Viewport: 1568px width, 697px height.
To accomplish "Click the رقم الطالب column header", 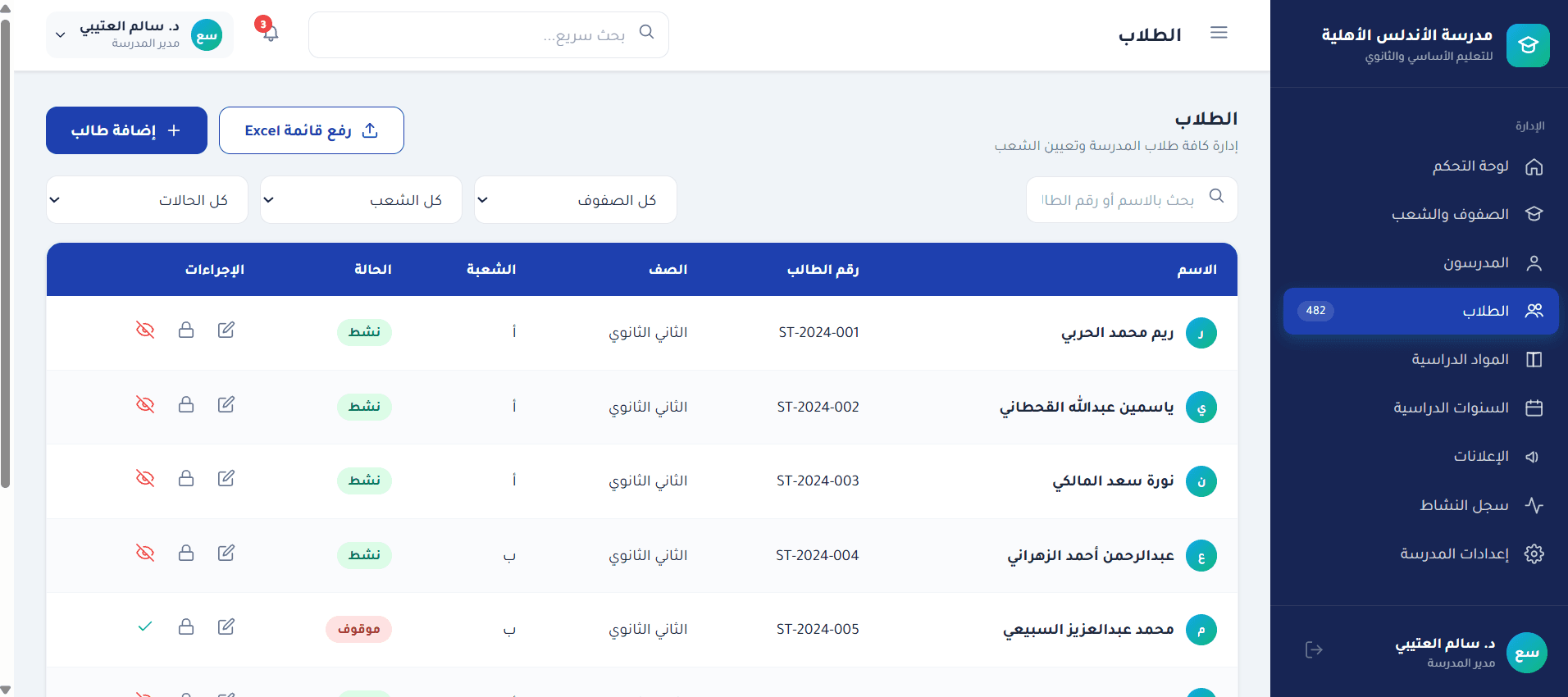I will tap(823, 270).
